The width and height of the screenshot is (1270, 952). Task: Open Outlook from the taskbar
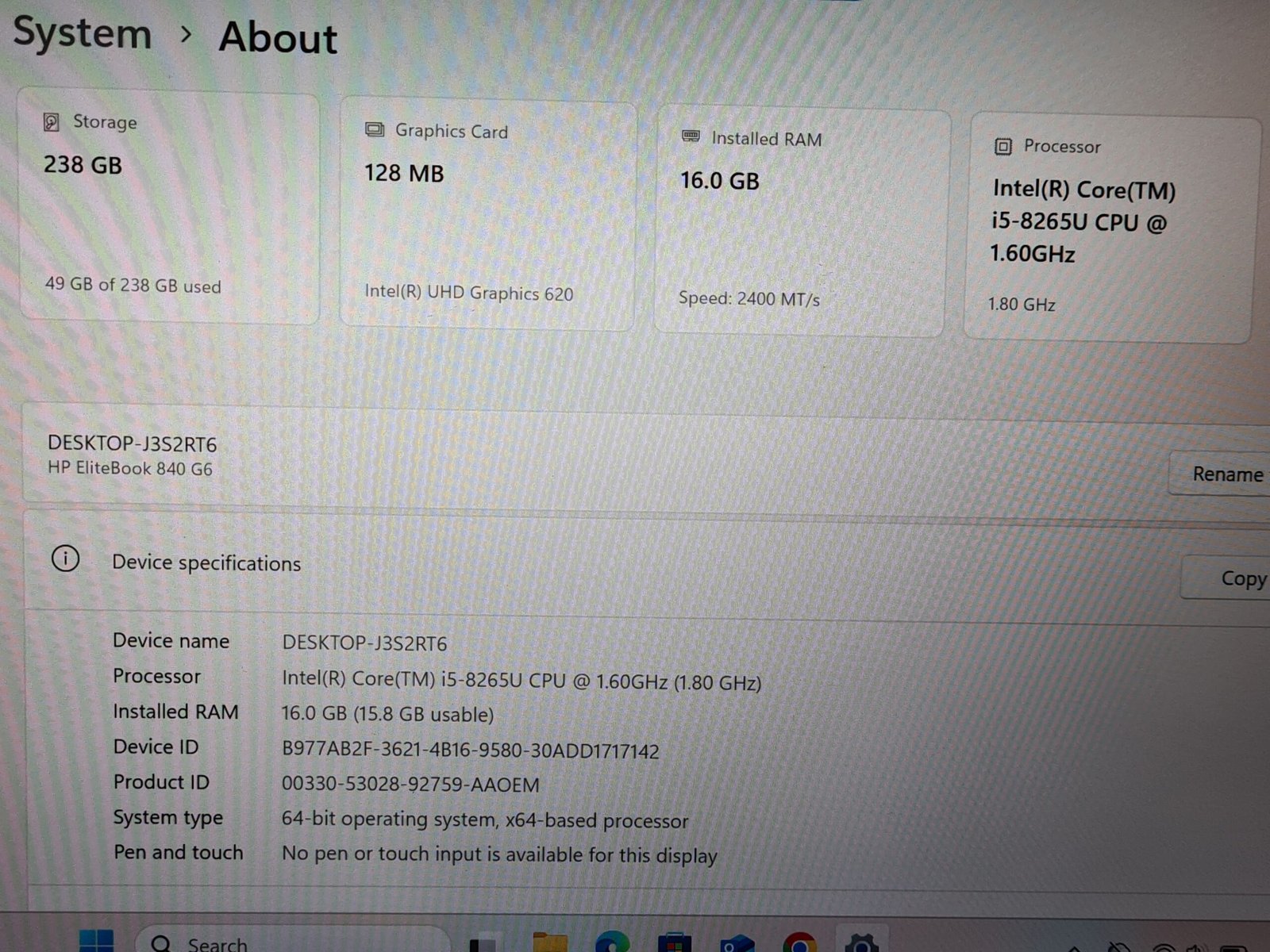[737, 944]
